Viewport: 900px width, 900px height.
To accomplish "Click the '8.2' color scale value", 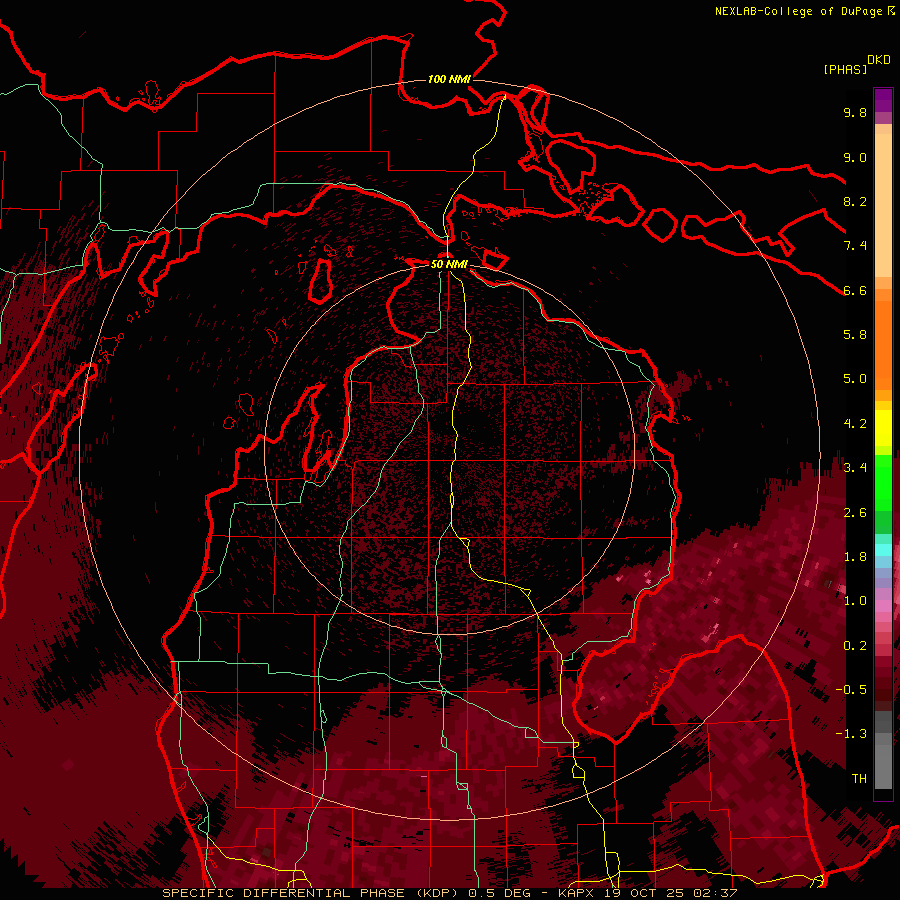I will click(855, 201).
